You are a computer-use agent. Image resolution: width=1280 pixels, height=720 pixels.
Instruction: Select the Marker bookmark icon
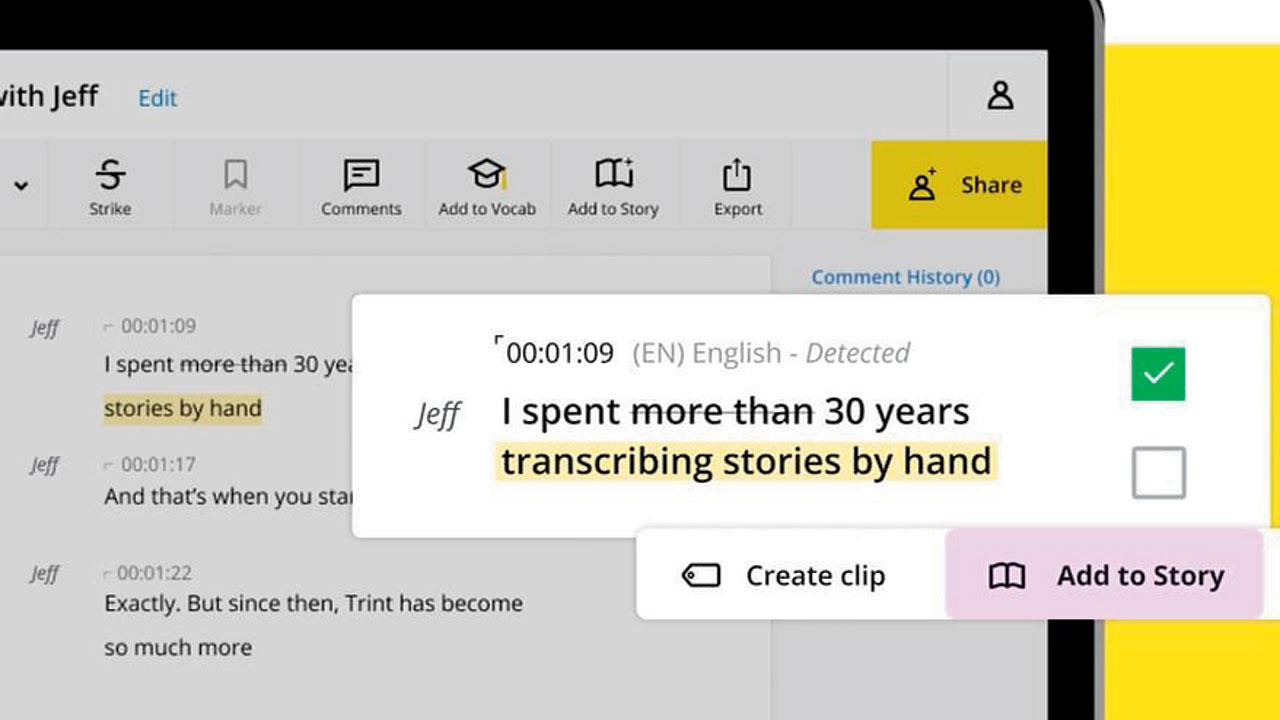235,175
